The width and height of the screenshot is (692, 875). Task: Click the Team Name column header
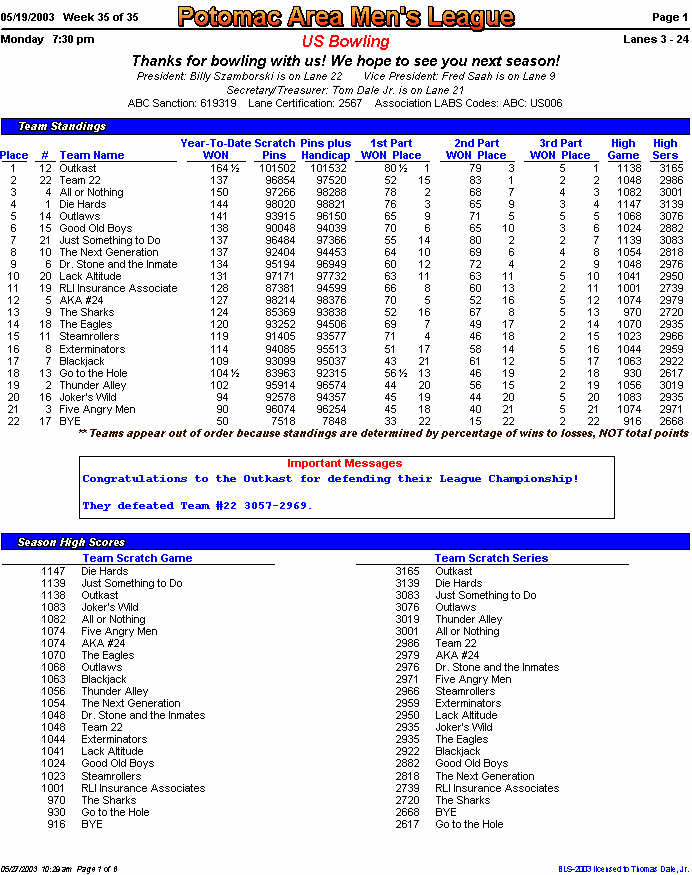pyautogui.click(x=92, y=155)
